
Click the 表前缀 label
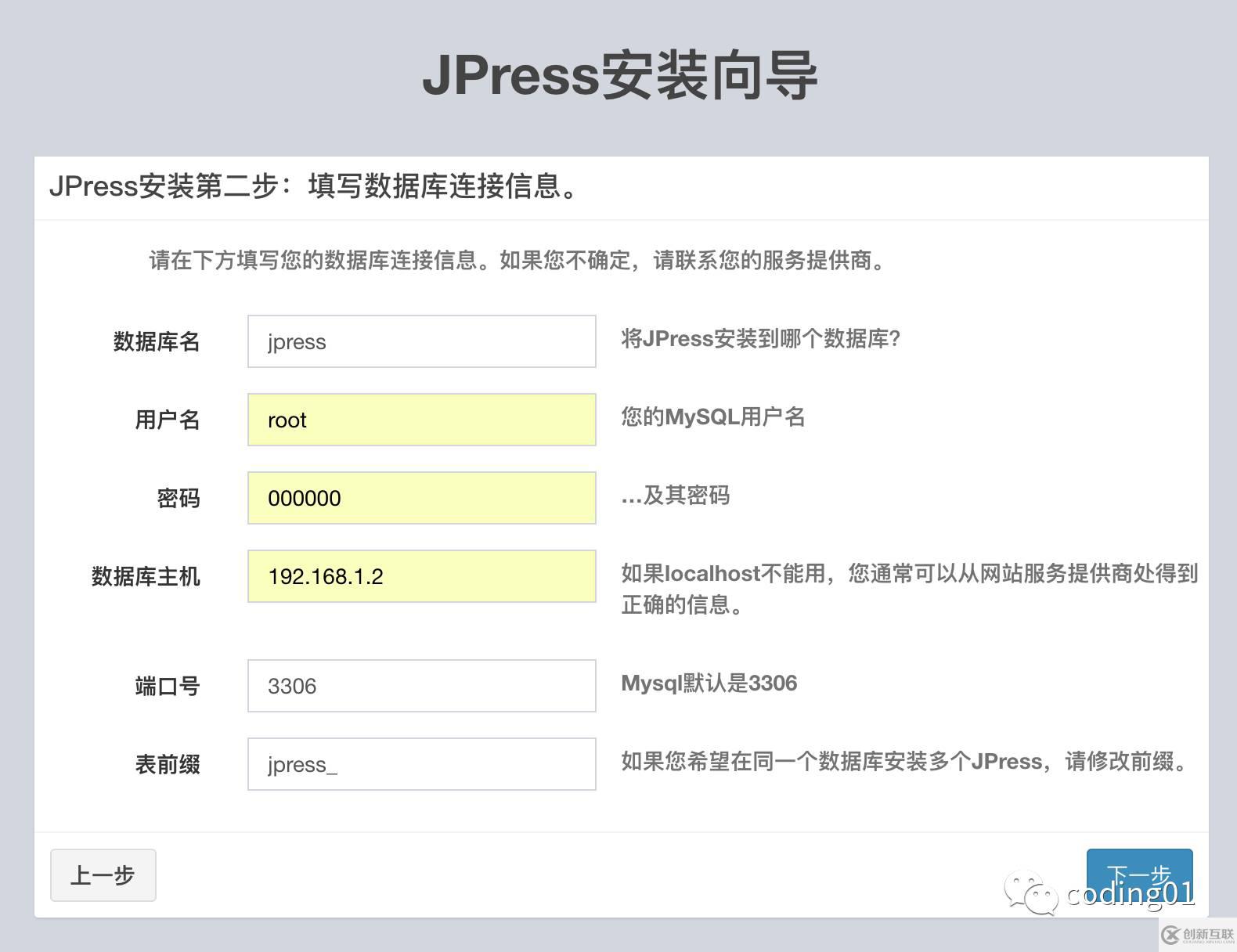tap(168, 764)
